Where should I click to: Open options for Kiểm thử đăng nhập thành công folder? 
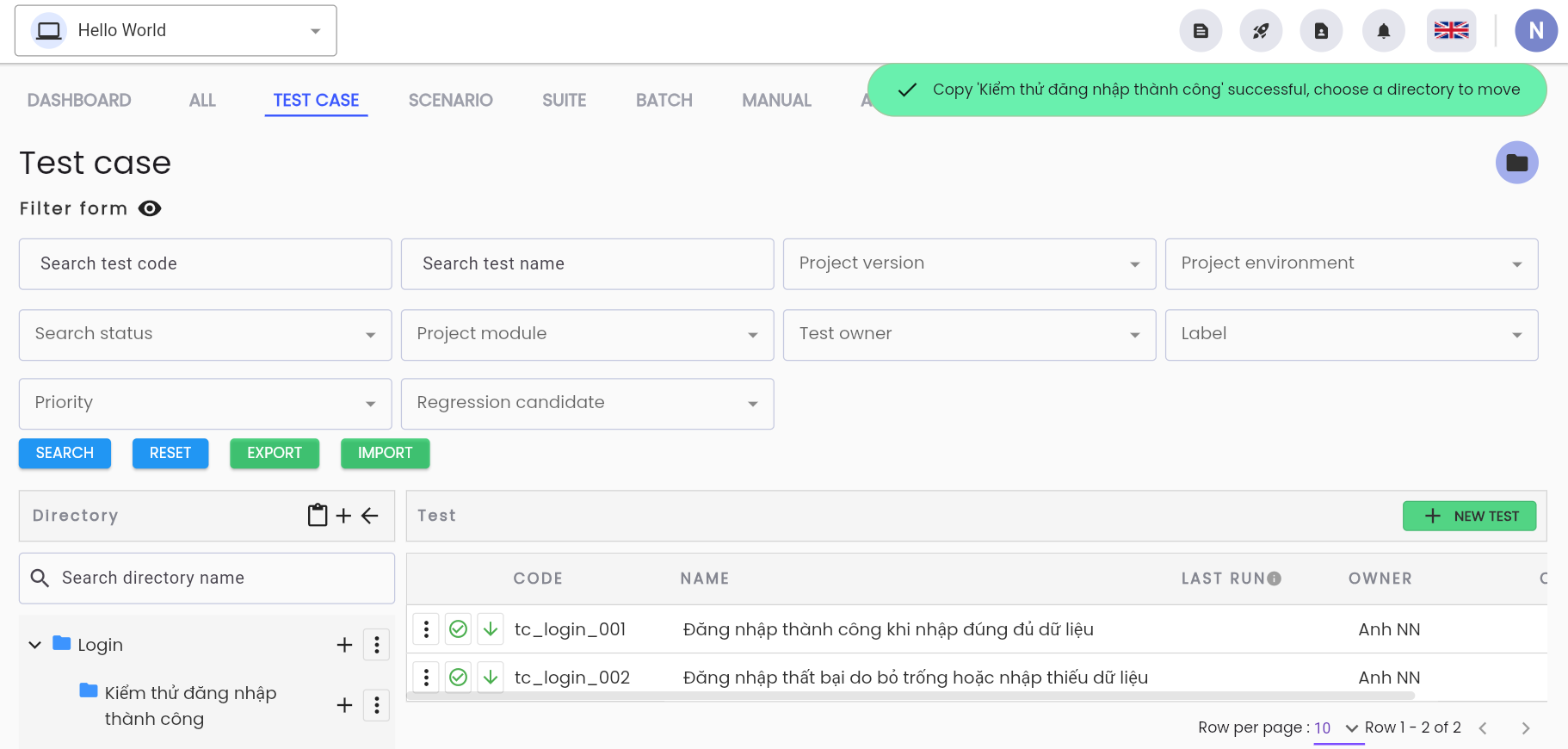click(377, 705)
